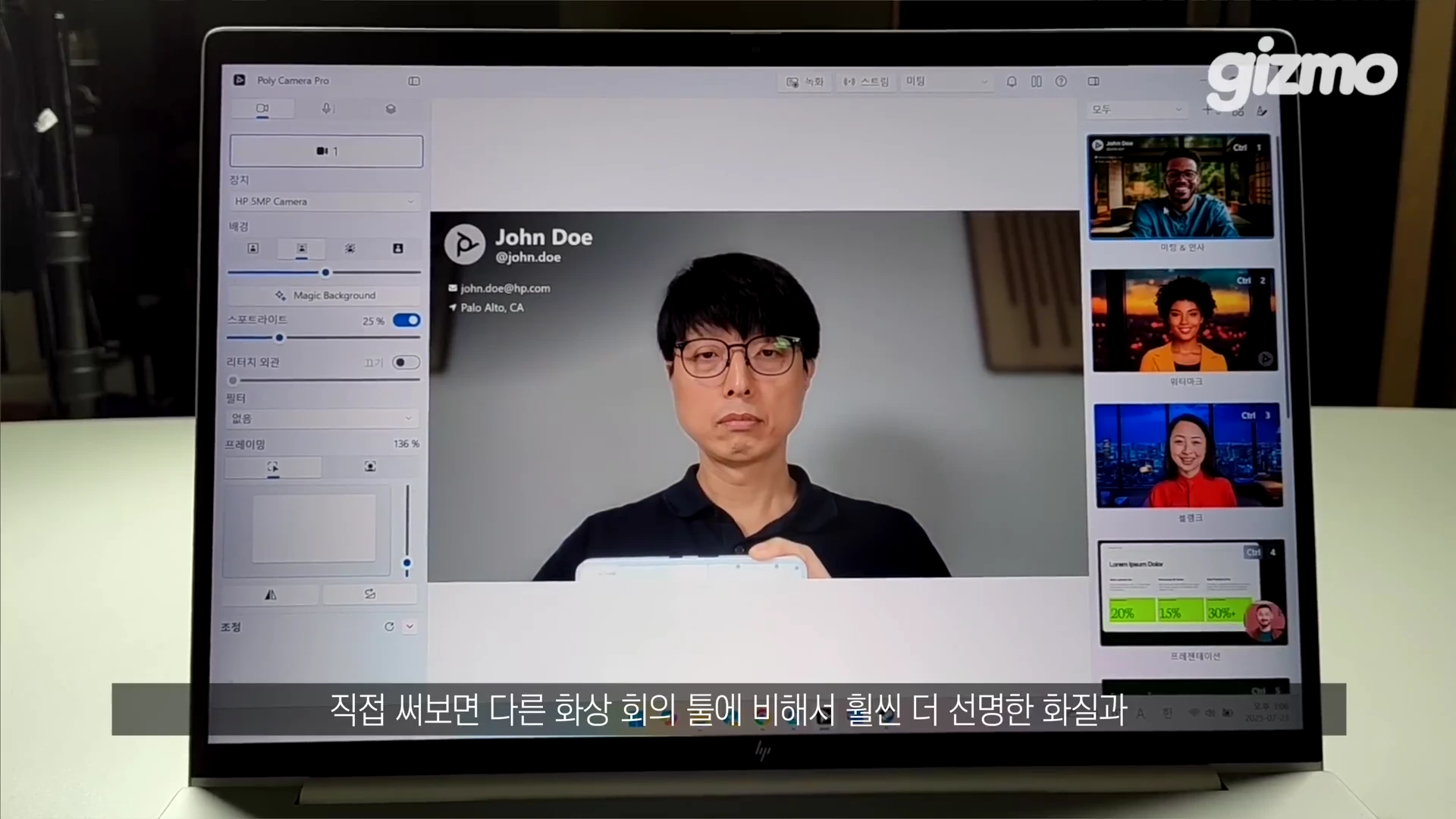Select the background replacement icon
The image size is (1456, 819).
pyautogui.click(x=397, y=249)
